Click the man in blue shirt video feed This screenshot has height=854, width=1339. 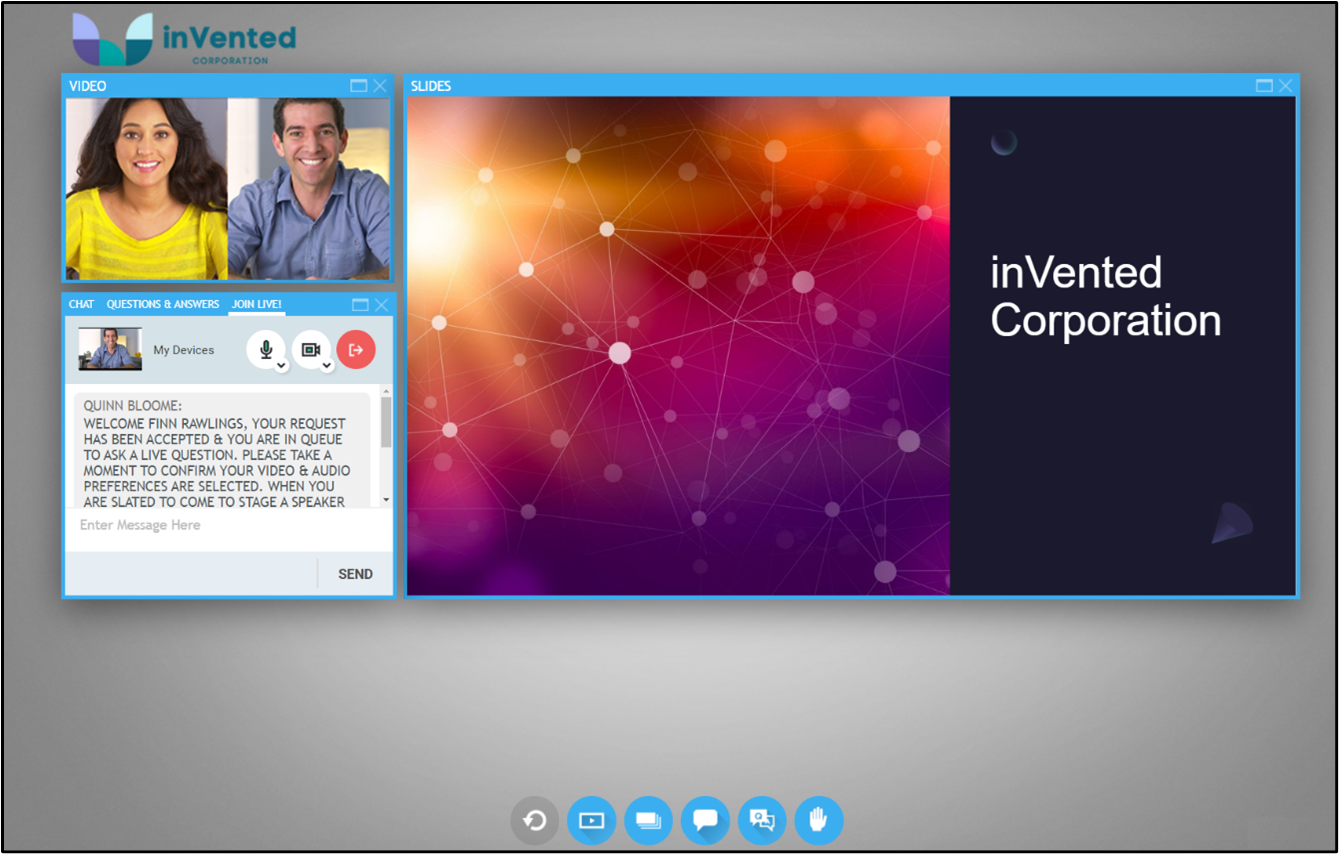click(309, 188)
